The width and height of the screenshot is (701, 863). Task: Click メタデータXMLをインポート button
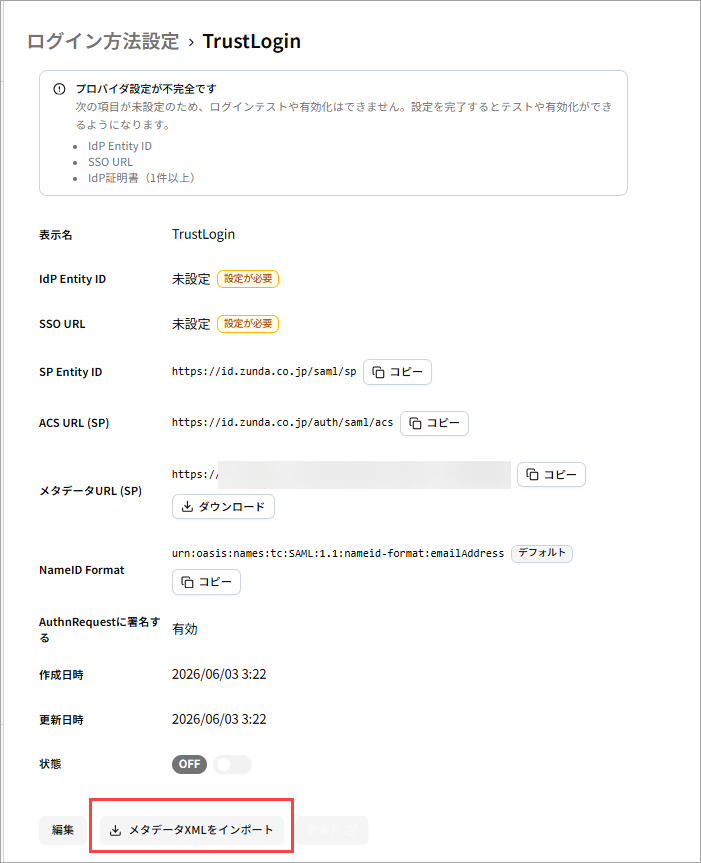pyautogui.click(x=191, y=830)
